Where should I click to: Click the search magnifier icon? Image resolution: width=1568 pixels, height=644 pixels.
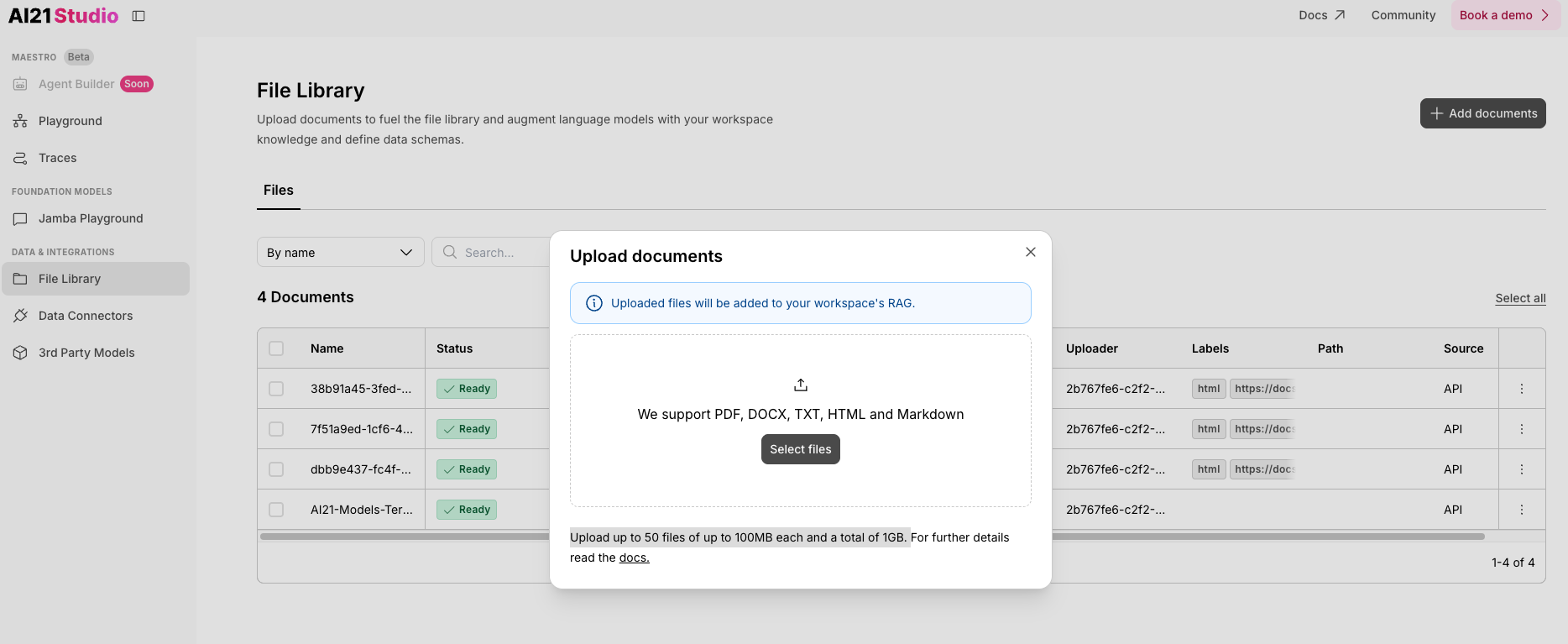pos(450,252)
